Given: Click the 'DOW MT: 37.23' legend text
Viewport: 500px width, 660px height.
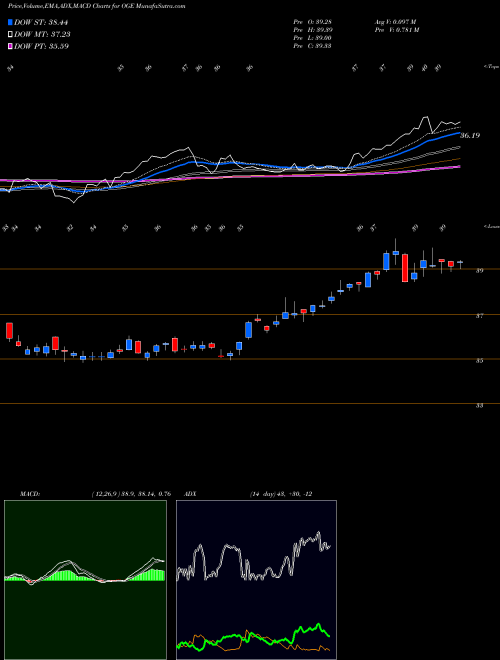Looking at the screenshot, I should point(42,35).
